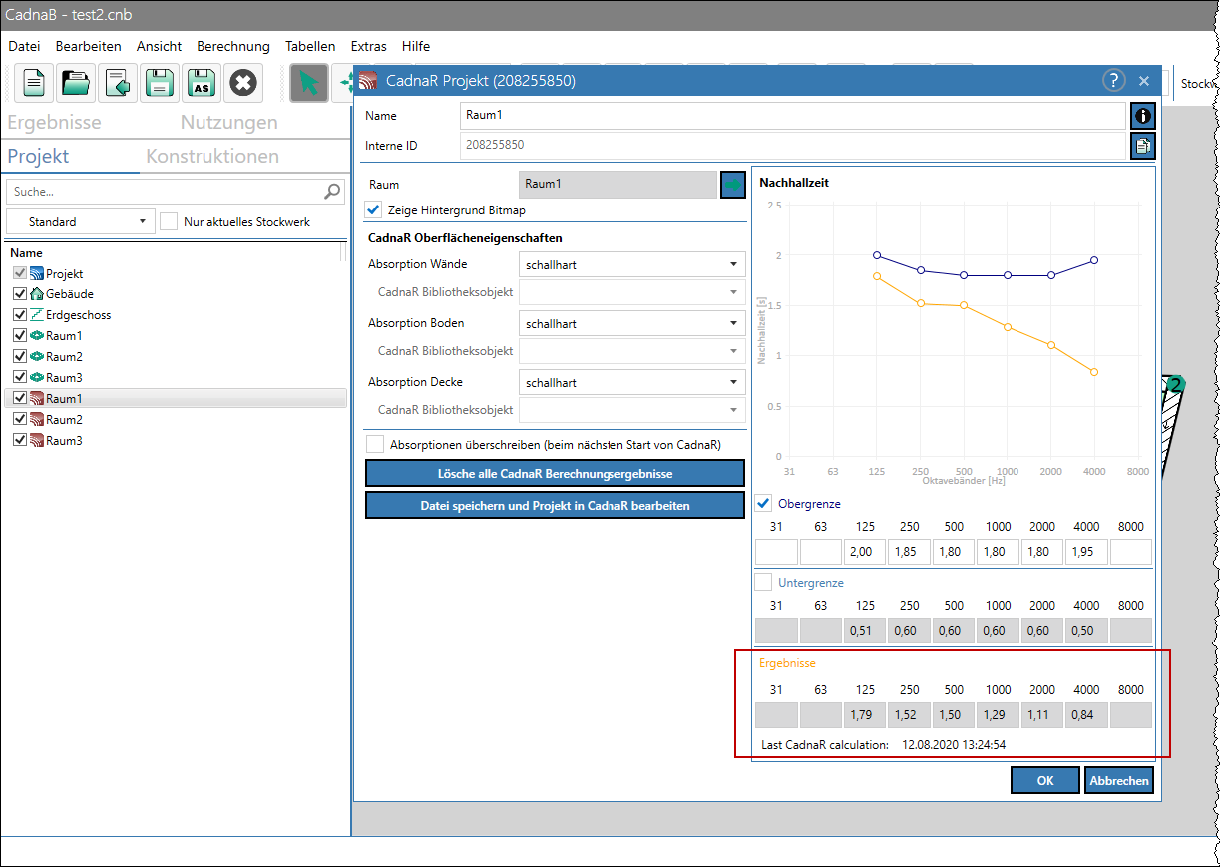Select the green arrow pointer tool
This screenshot has height=867, width=1220.
click(x=309, y=83)
